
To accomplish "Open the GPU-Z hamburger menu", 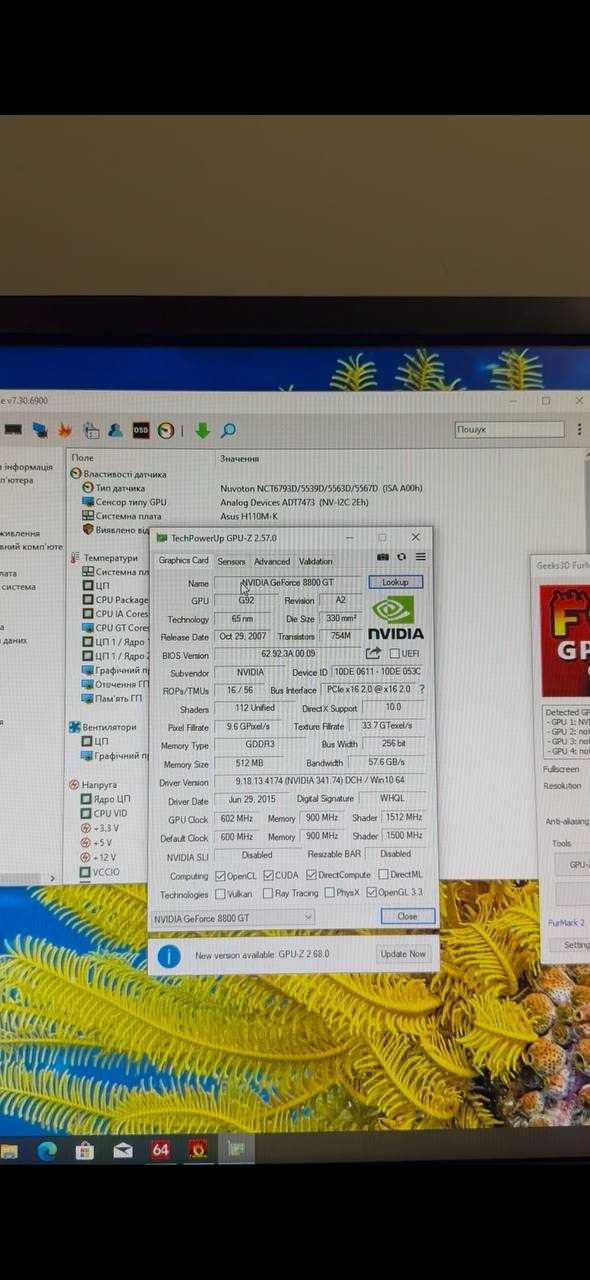I will tap(420, 557).
